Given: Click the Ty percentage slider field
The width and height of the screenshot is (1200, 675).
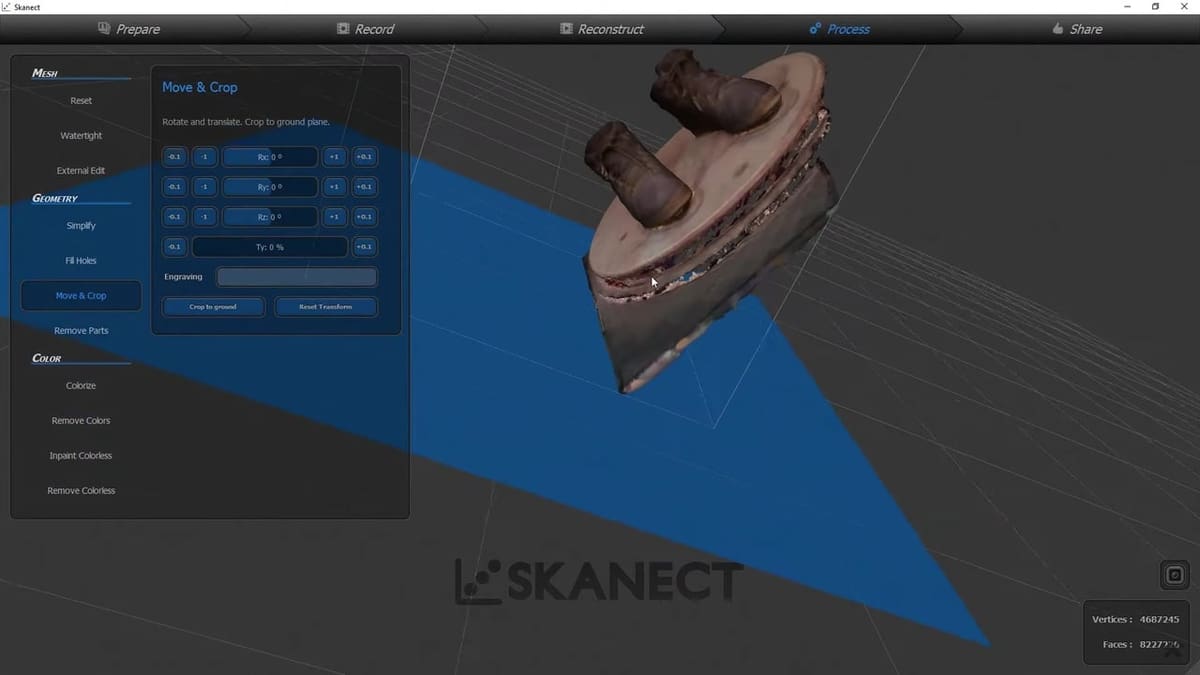Looking at the screenshot, I should [268, 246].
